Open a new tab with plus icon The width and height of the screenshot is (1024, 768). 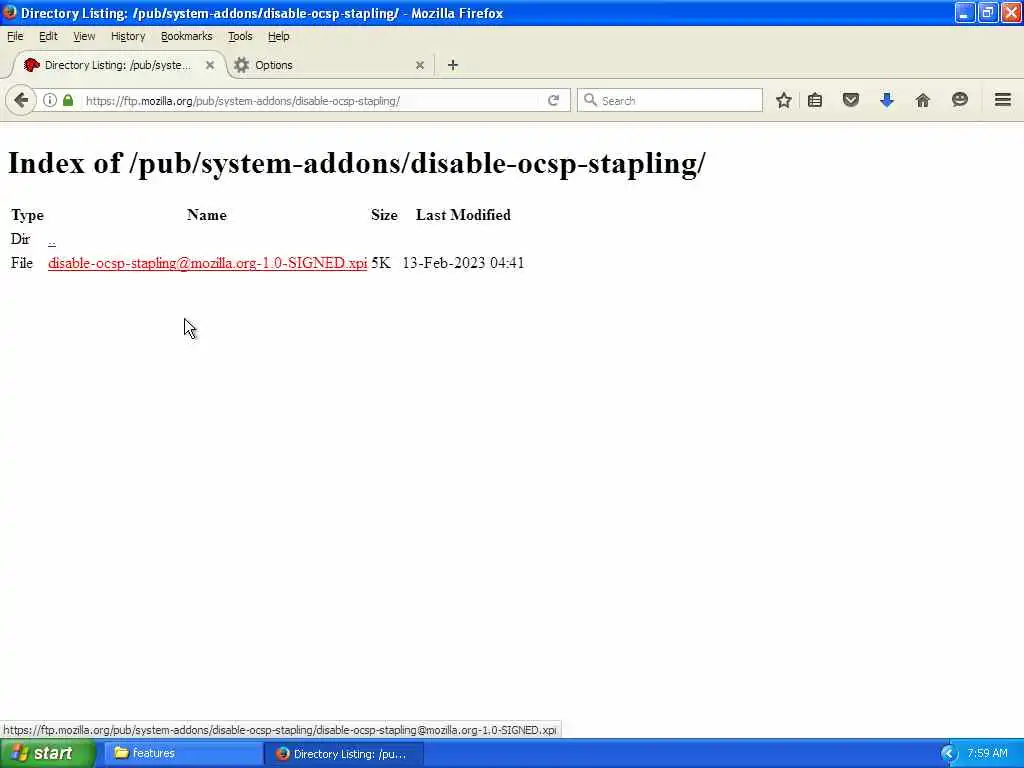pyautogui.click(x=453, y=65)
